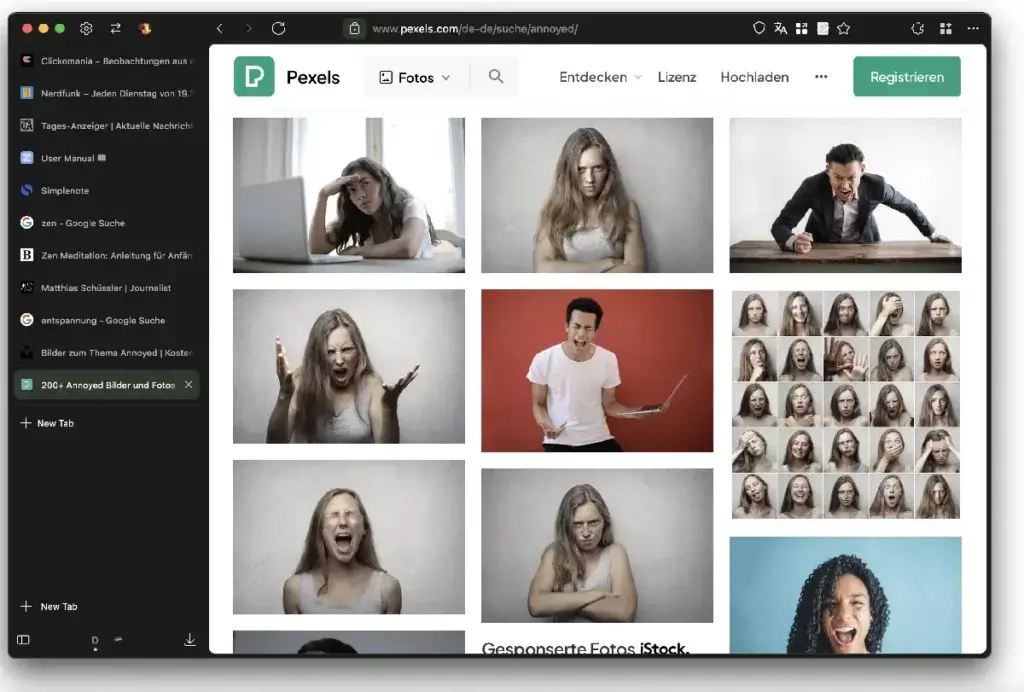Open photo of woman screaming with eyes closed
1024x692 pixels.
[349, 537]
